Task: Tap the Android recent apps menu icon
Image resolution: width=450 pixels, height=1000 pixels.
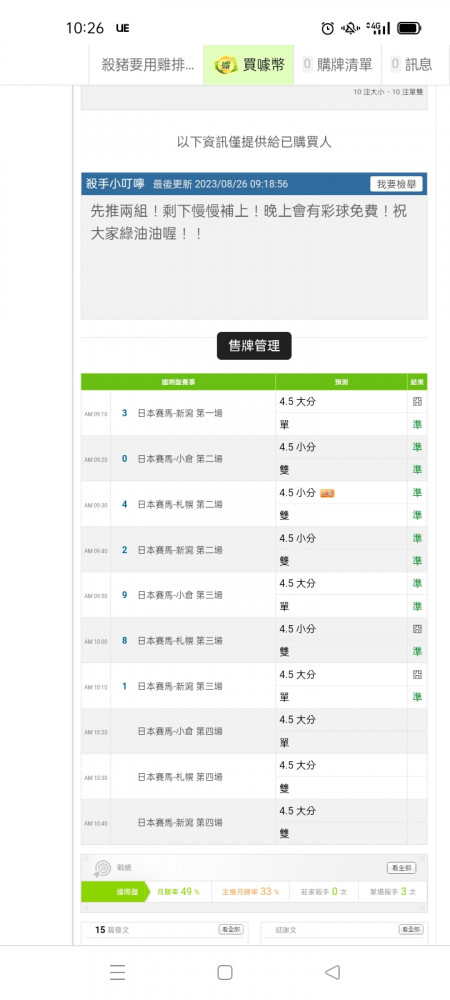Action: pyautogui.click(x=117, y=972)
